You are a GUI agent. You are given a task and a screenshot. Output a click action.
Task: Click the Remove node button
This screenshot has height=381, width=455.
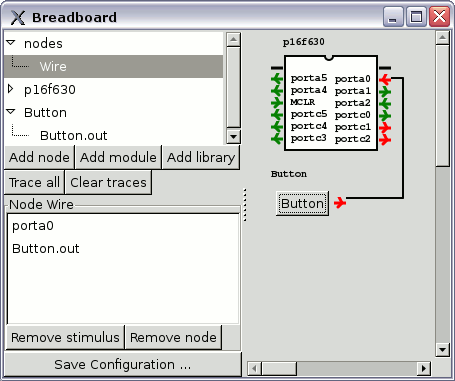tap(173, 337)
